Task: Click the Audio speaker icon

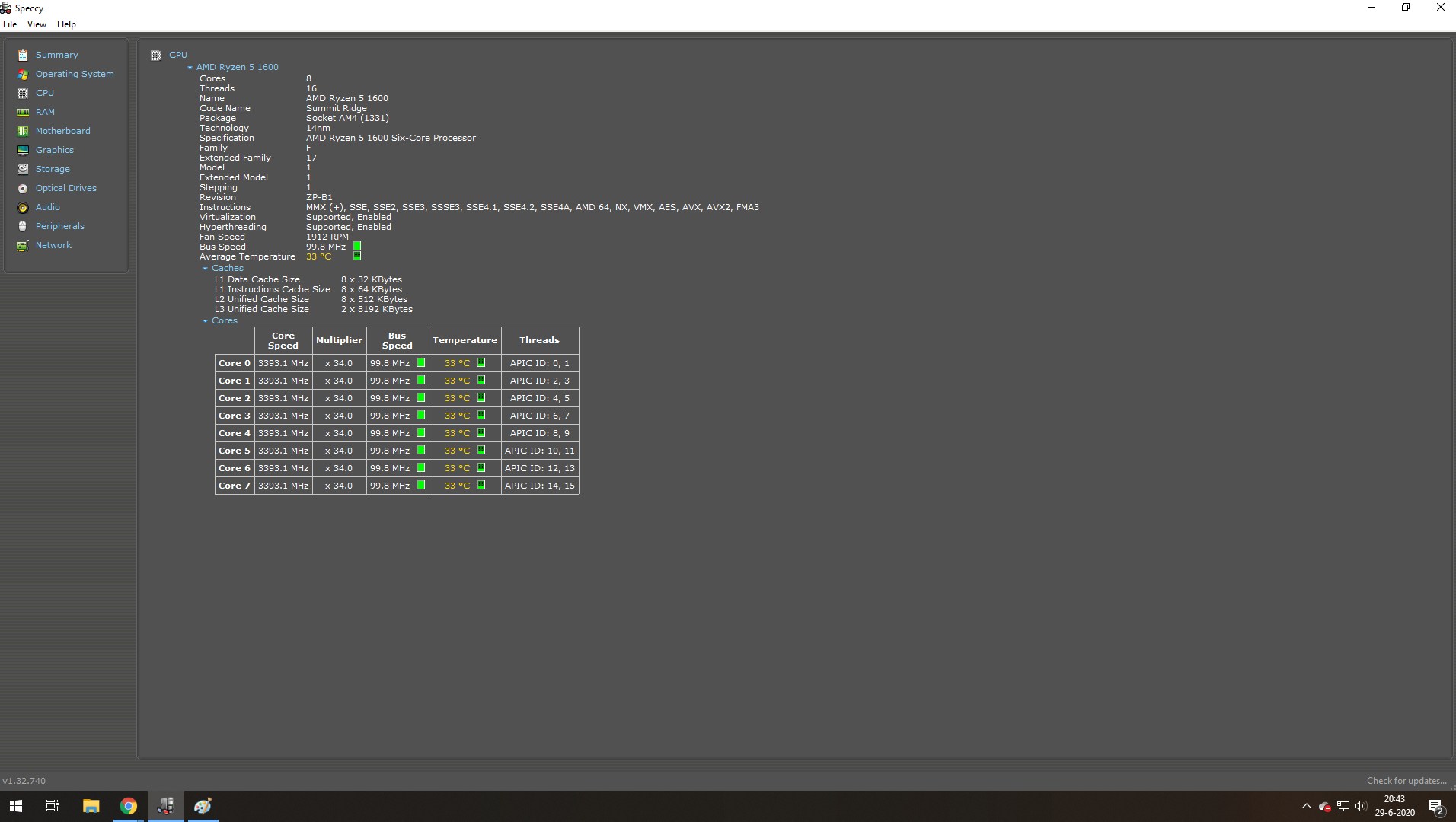Action: tap(23, 207)
